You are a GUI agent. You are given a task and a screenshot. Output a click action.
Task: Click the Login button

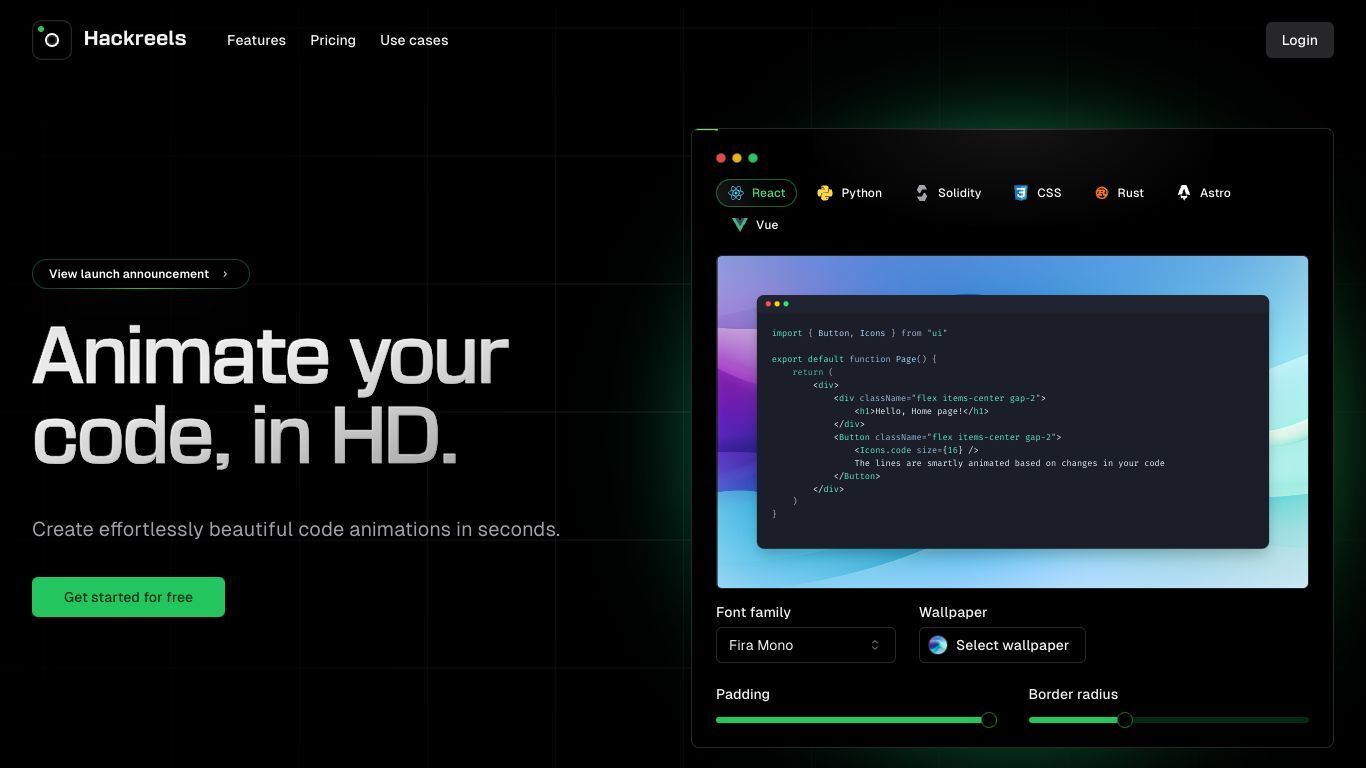pos(1299,40)
